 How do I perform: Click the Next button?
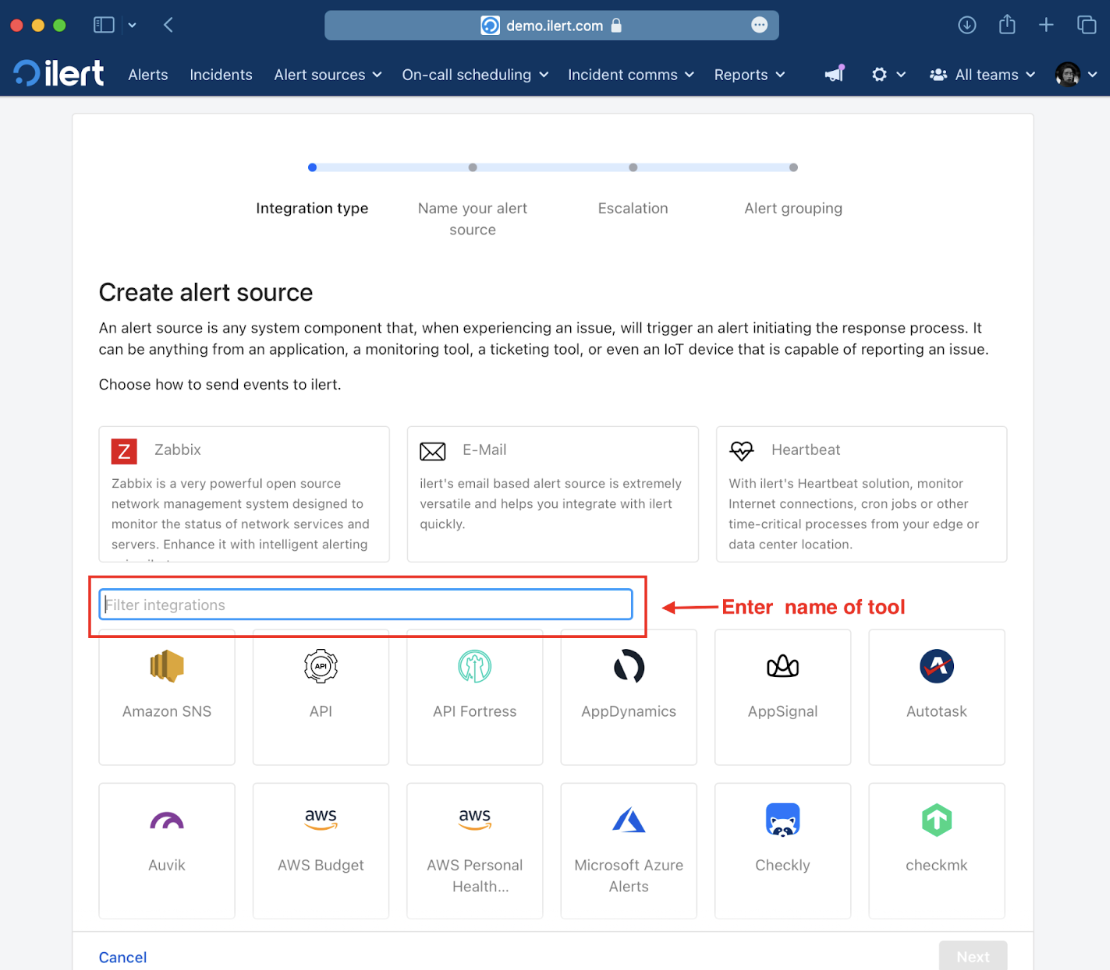[973, 957]
